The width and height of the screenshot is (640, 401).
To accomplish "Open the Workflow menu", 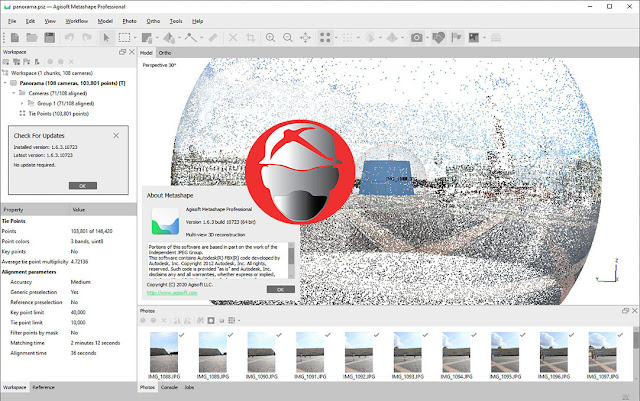I will point(76,21).
